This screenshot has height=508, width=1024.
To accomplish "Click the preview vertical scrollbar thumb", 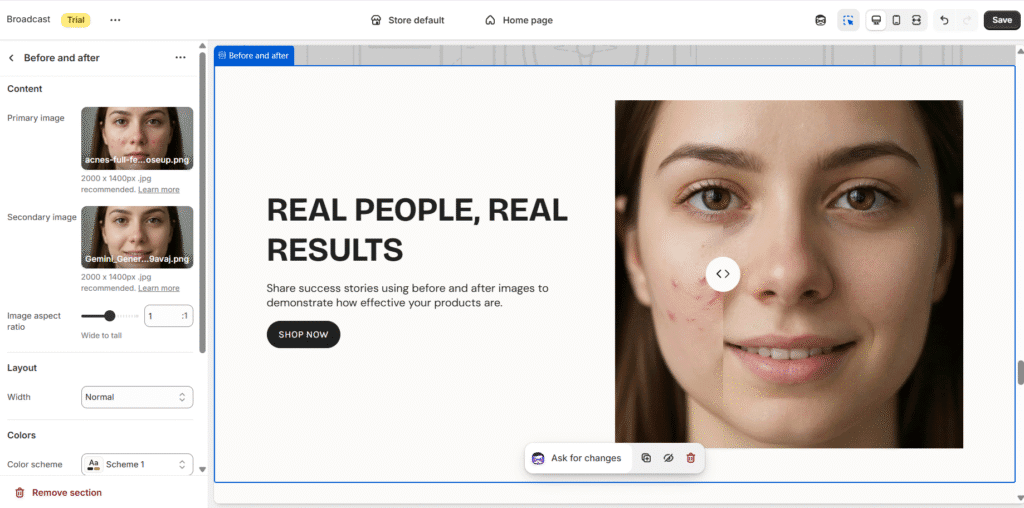I will pos(1020,372).
